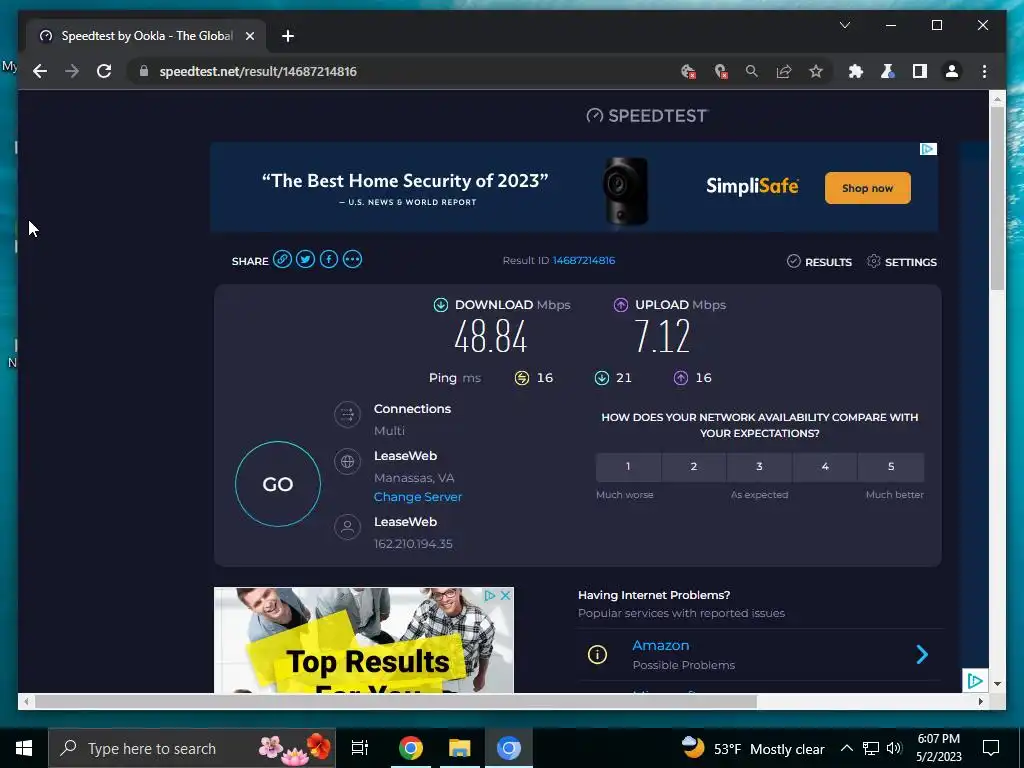Open the Extensions puzzle icon

pyautogui.click(x=856, y=71)
